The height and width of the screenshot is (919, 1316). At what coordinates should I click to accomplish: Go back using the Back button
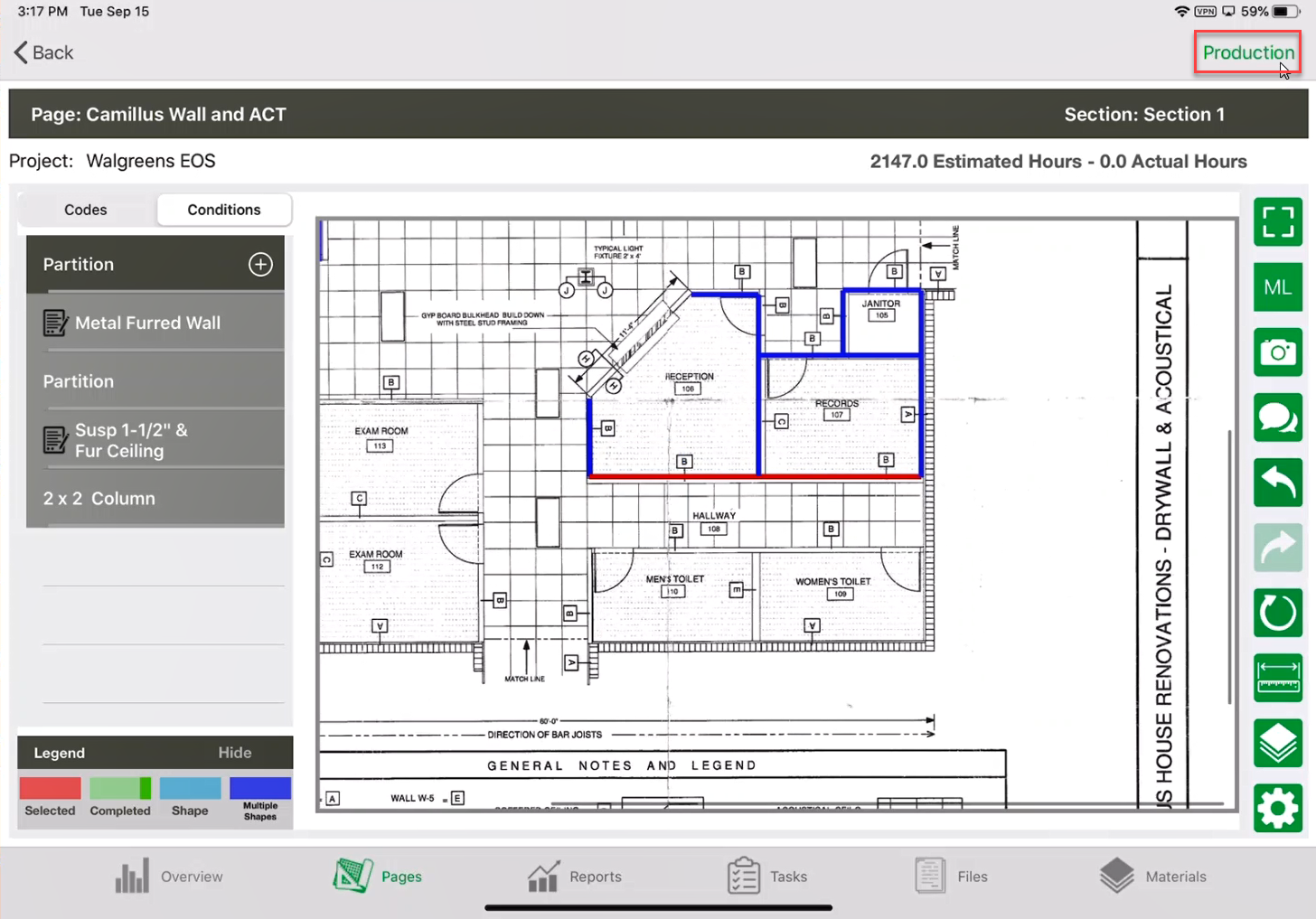click(x=43, y=52)
